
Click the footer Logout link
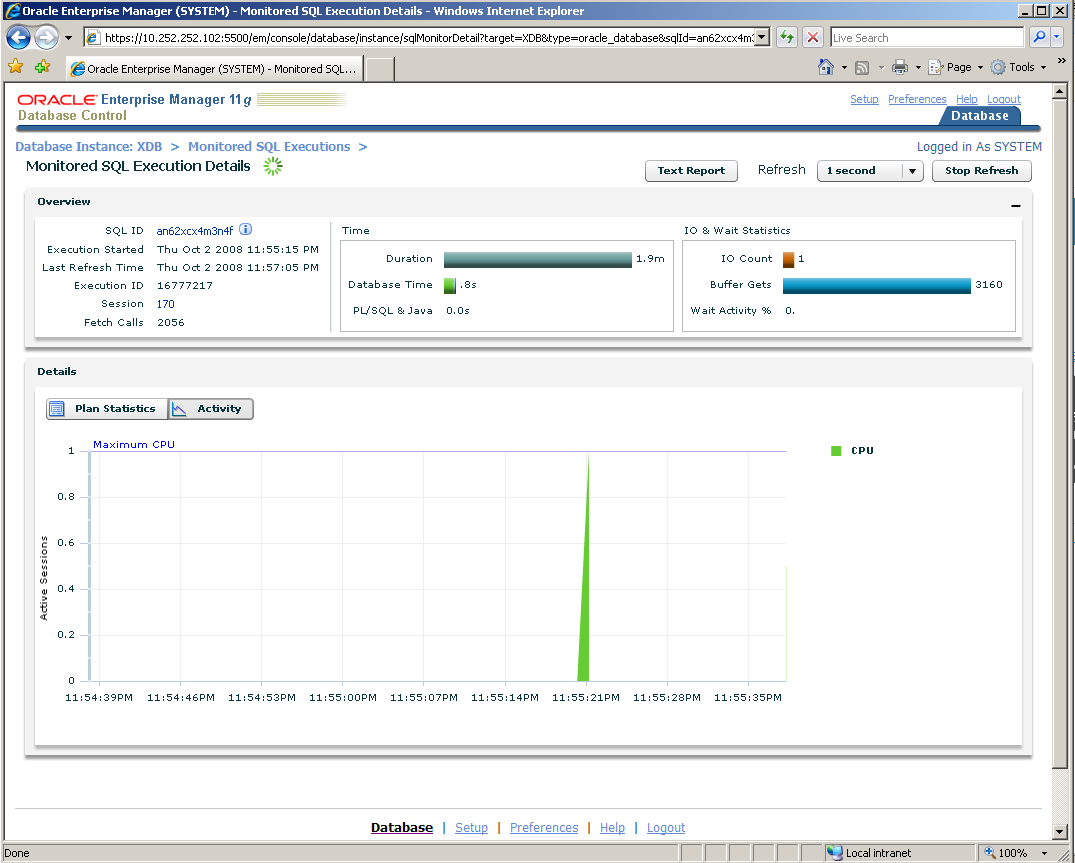pyautogui.click(x=666, y=828)
